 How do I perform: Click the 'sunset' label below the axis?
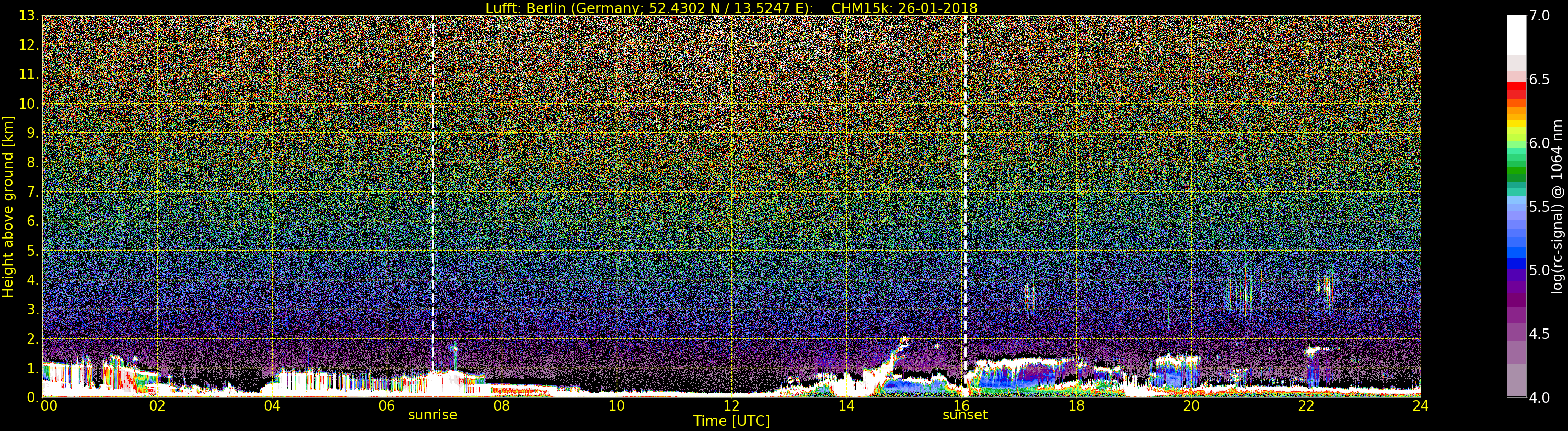[965, 415]
